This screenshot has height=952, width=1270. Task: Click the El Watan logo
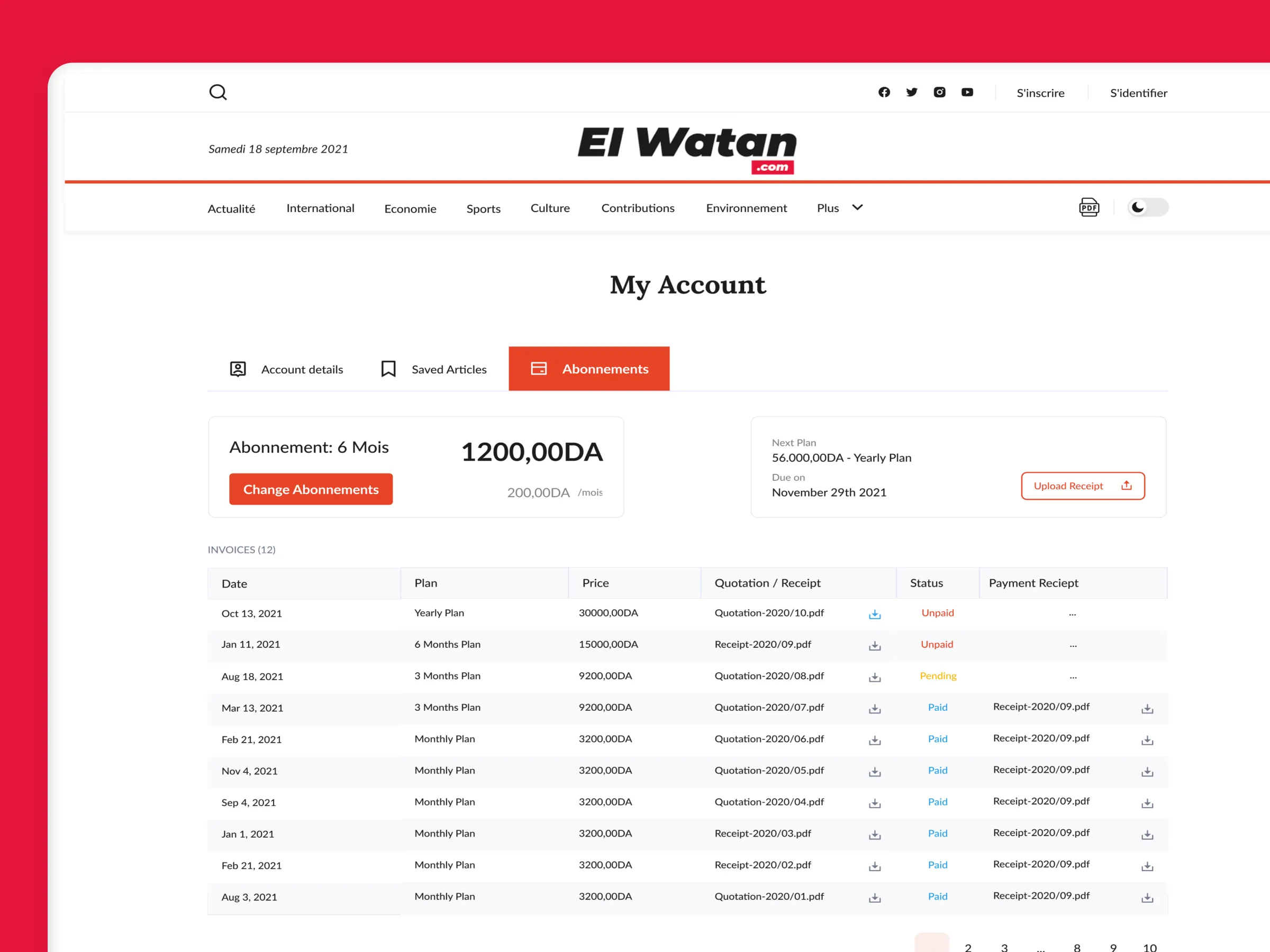click(x=687, y=149)
